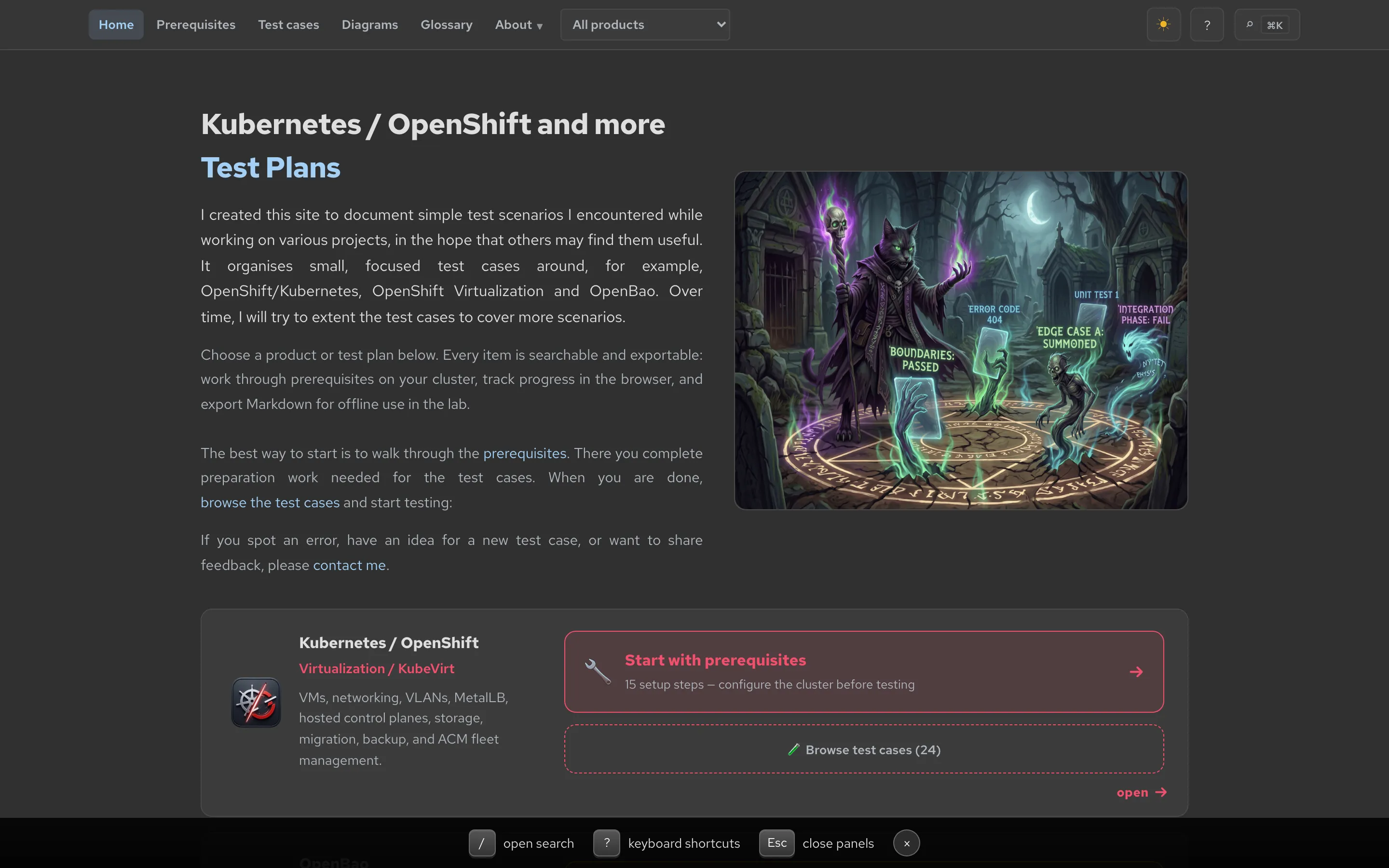Open search with the ⌘K button
1389x868 pixels.
1267,25
